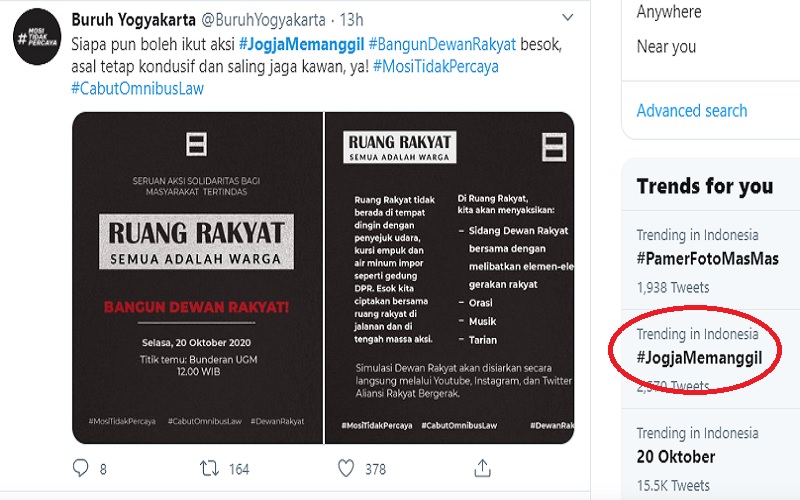Open the Buruh Yogyakarta display name
The width and height of the screenshot is (800, 500).
pyautogui.click(x=133, y=19)
